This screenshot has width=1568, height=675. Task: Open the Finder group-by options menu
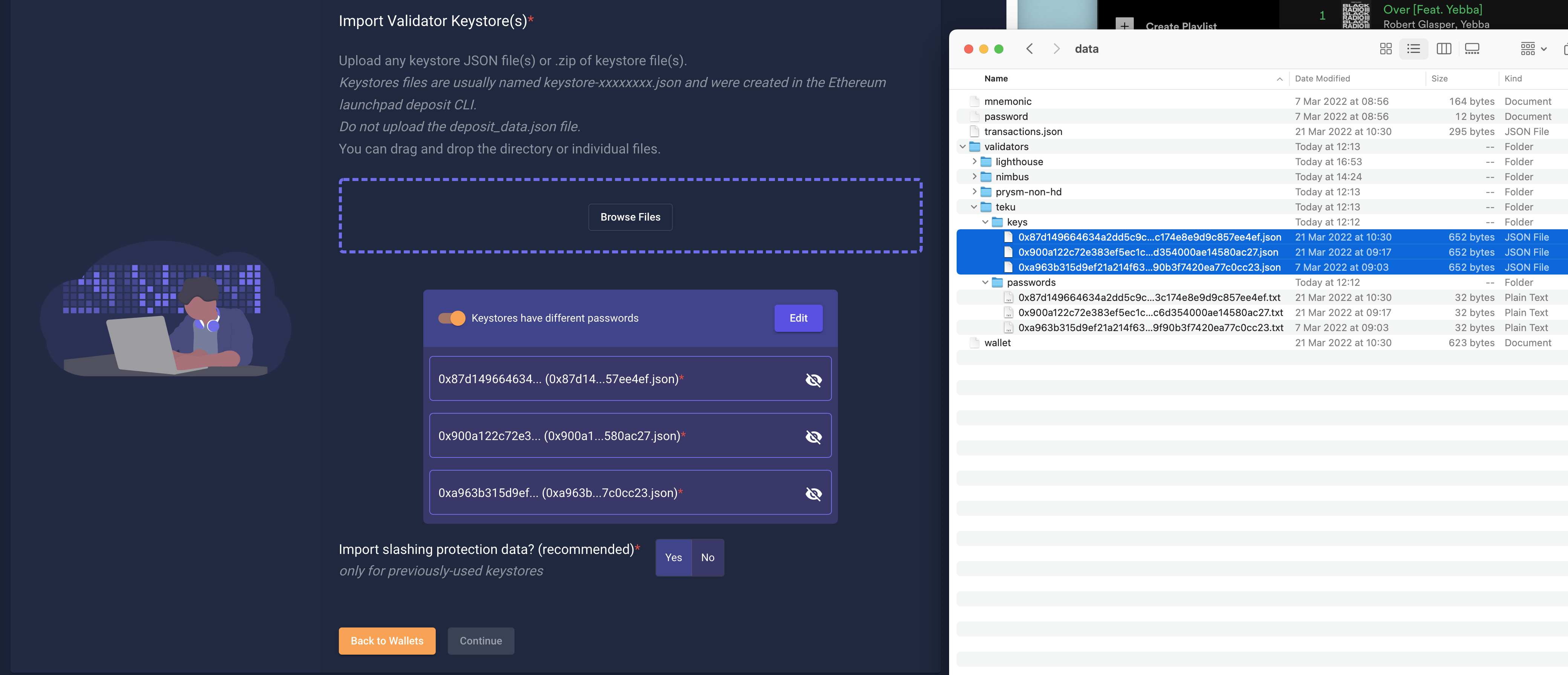[x=1533, y=49]
